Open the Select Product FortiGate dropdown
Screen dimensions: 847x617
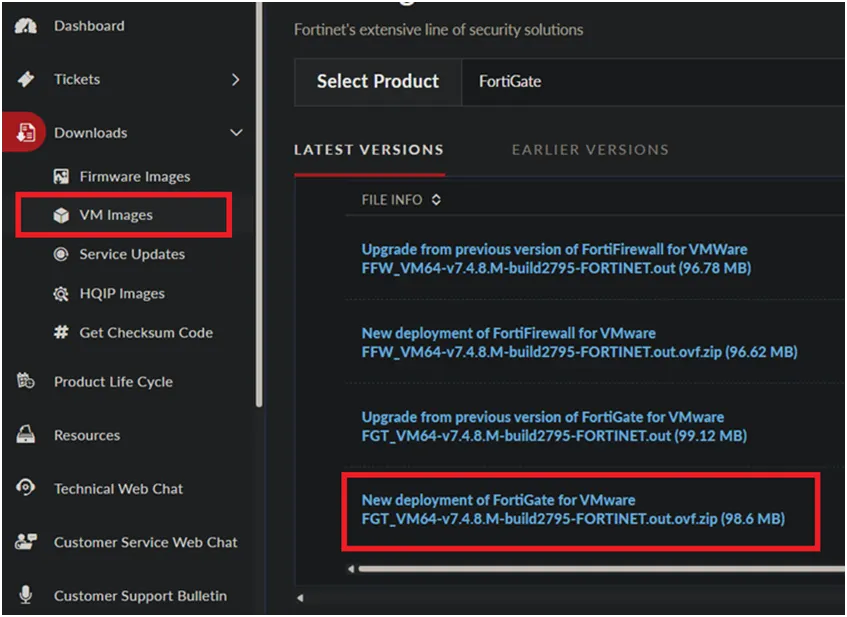point(654,82)
